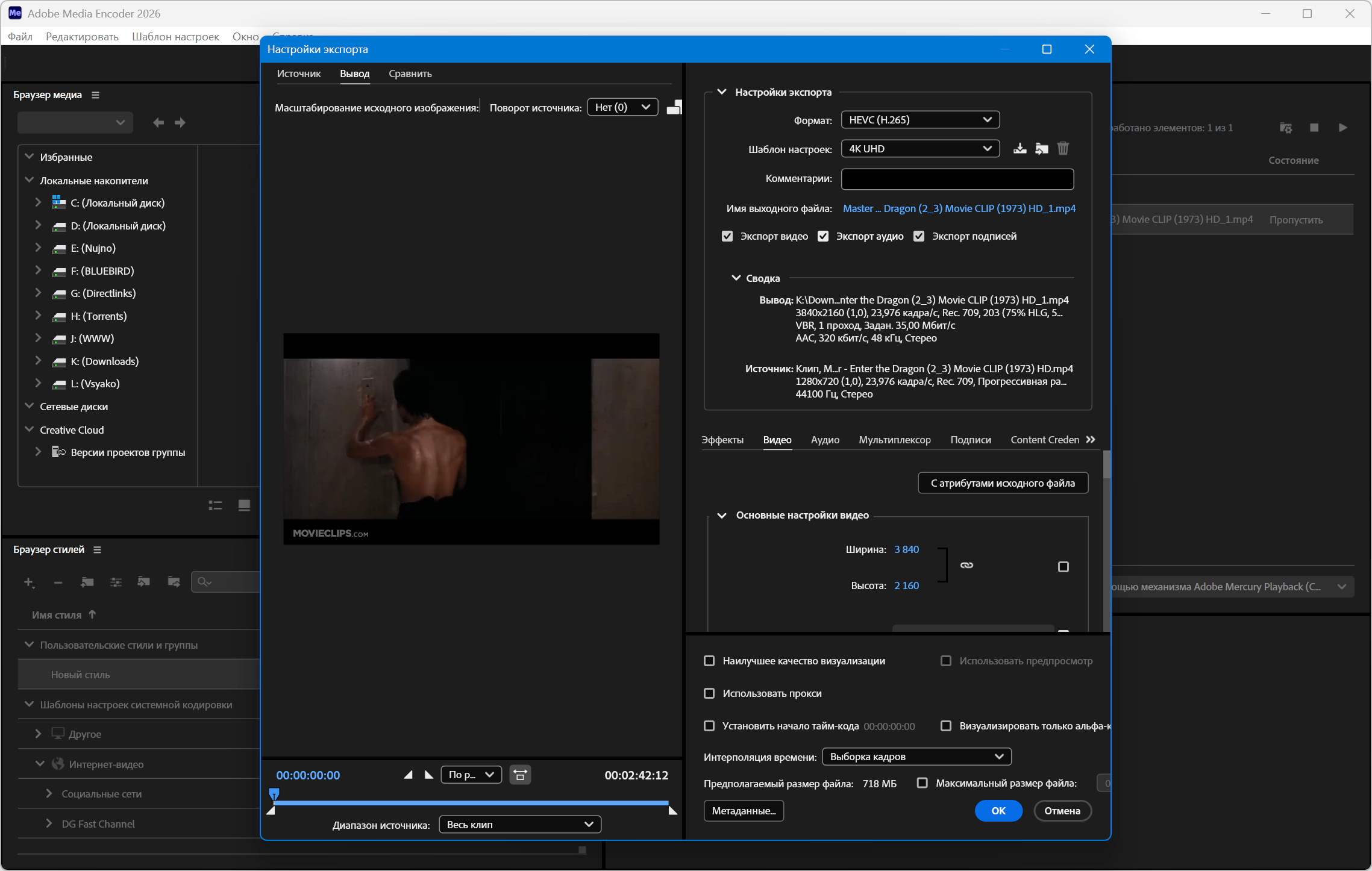Click remove preset minus icon
This screenshot has width=1372, height=871.
click(x=58, y=582)
